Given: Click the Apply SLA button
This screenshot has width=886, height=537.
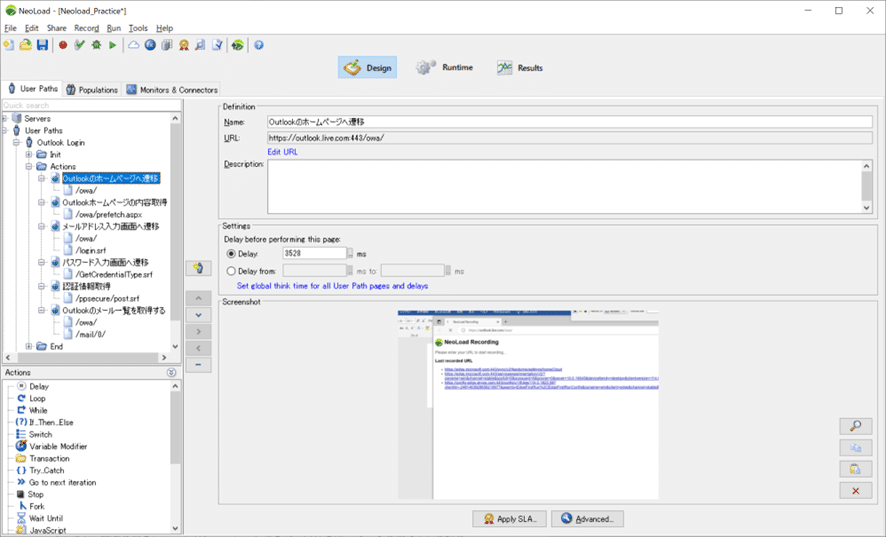Looking at the screenshot, I should (509, 519).
